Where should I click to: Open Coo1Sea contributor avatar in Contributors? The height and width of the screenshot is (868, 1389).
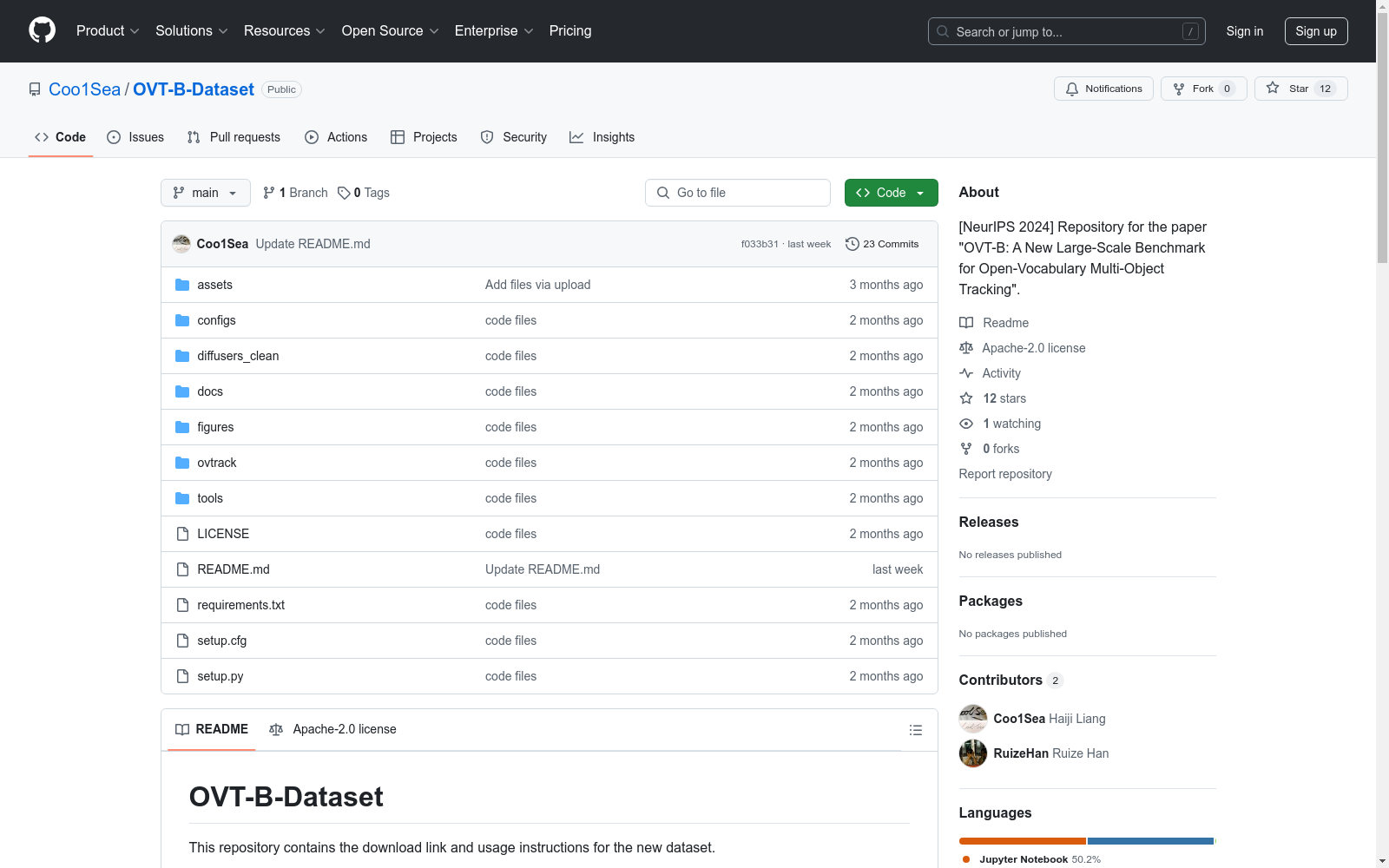[973, 719]
